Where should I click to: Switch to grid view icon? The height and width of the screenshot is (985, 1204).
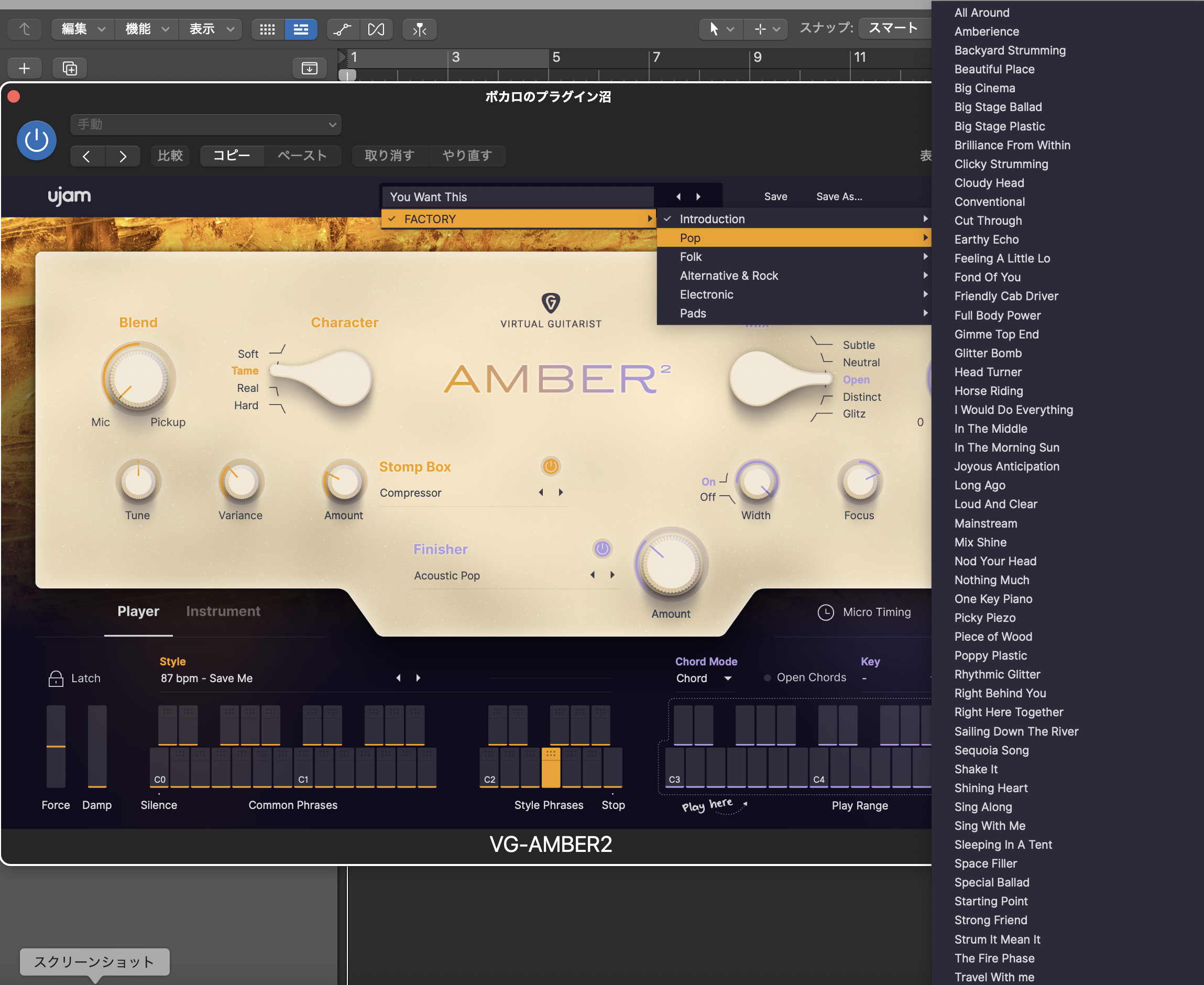coord(268,29)
